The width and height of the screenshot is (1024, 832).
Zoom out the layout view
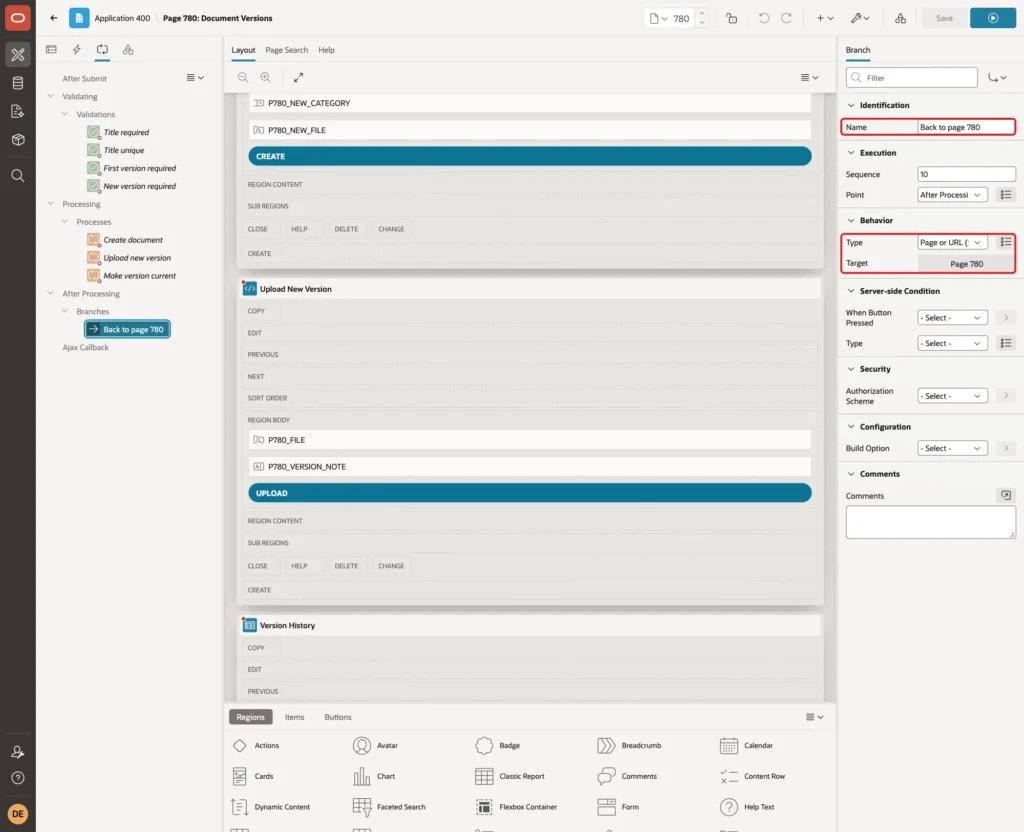coord(243,77)
